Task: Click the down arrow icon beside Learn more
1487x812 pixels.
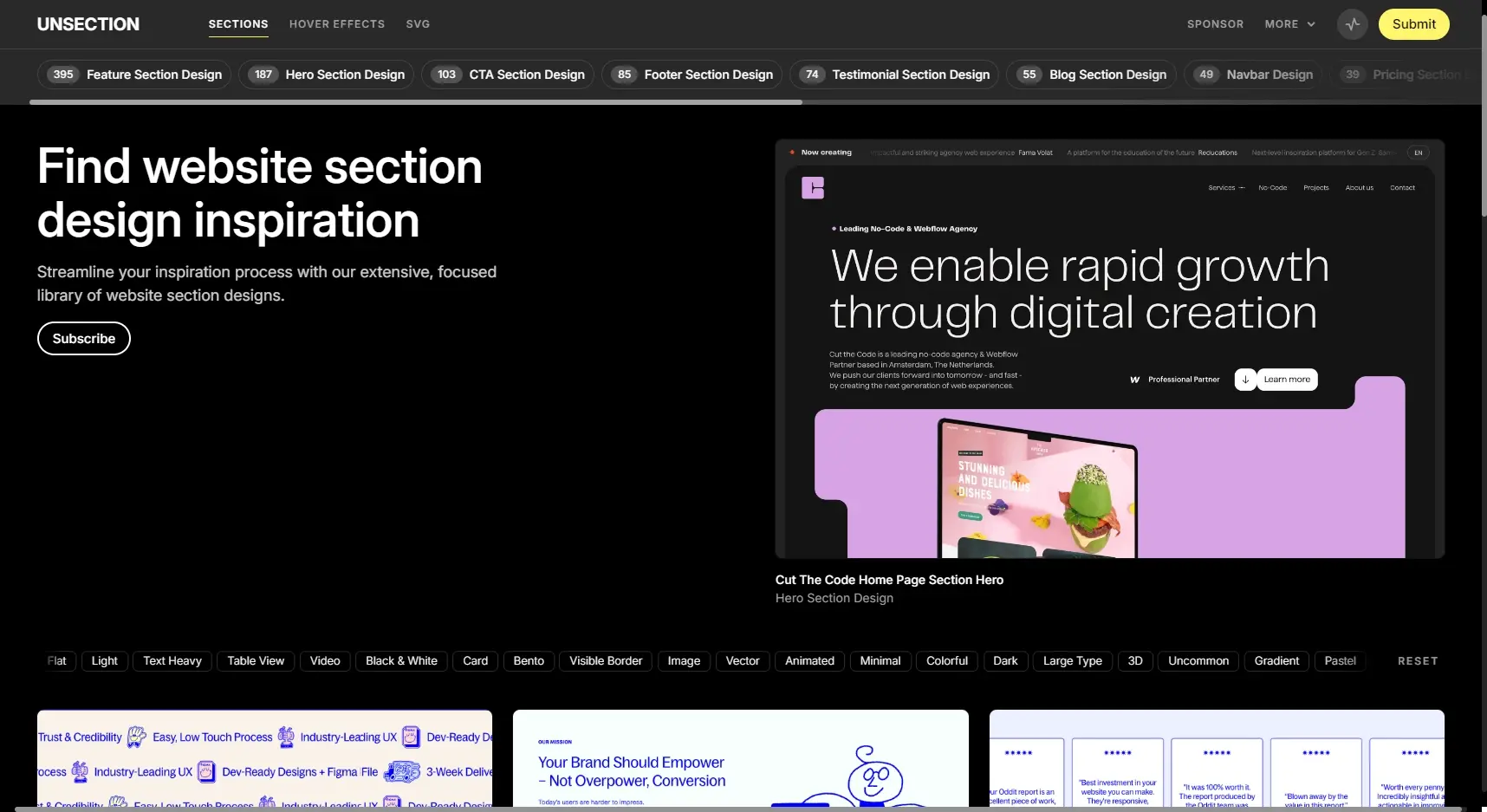Action: pos(1245,380)
